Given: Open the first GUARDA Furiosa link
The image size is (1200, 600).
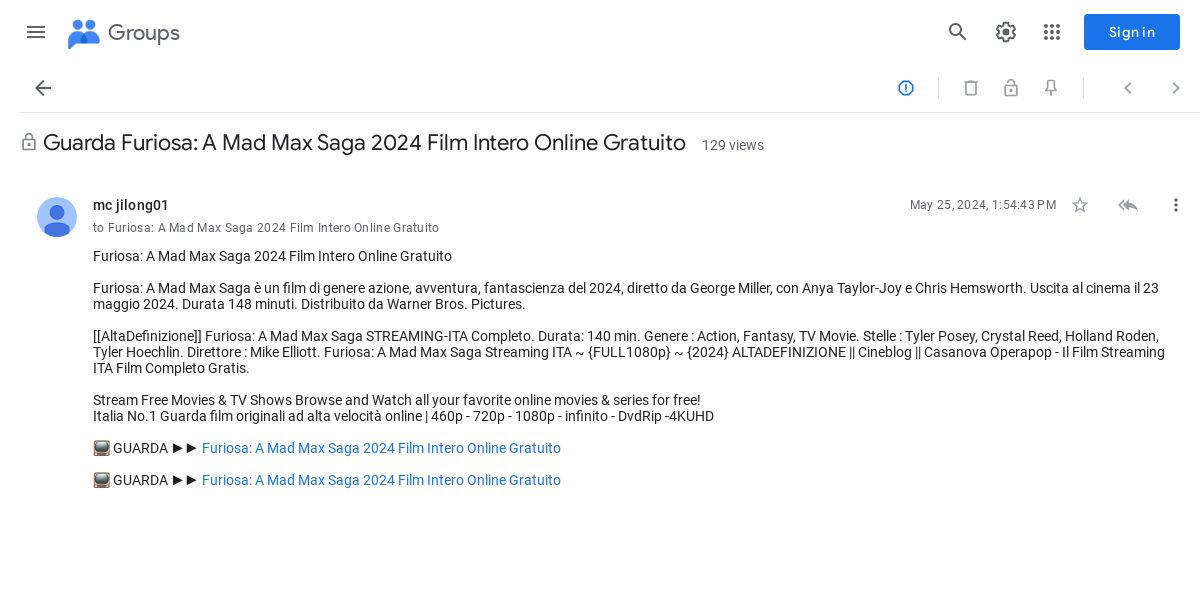Looking at the screenshot, I should (381, 448).
